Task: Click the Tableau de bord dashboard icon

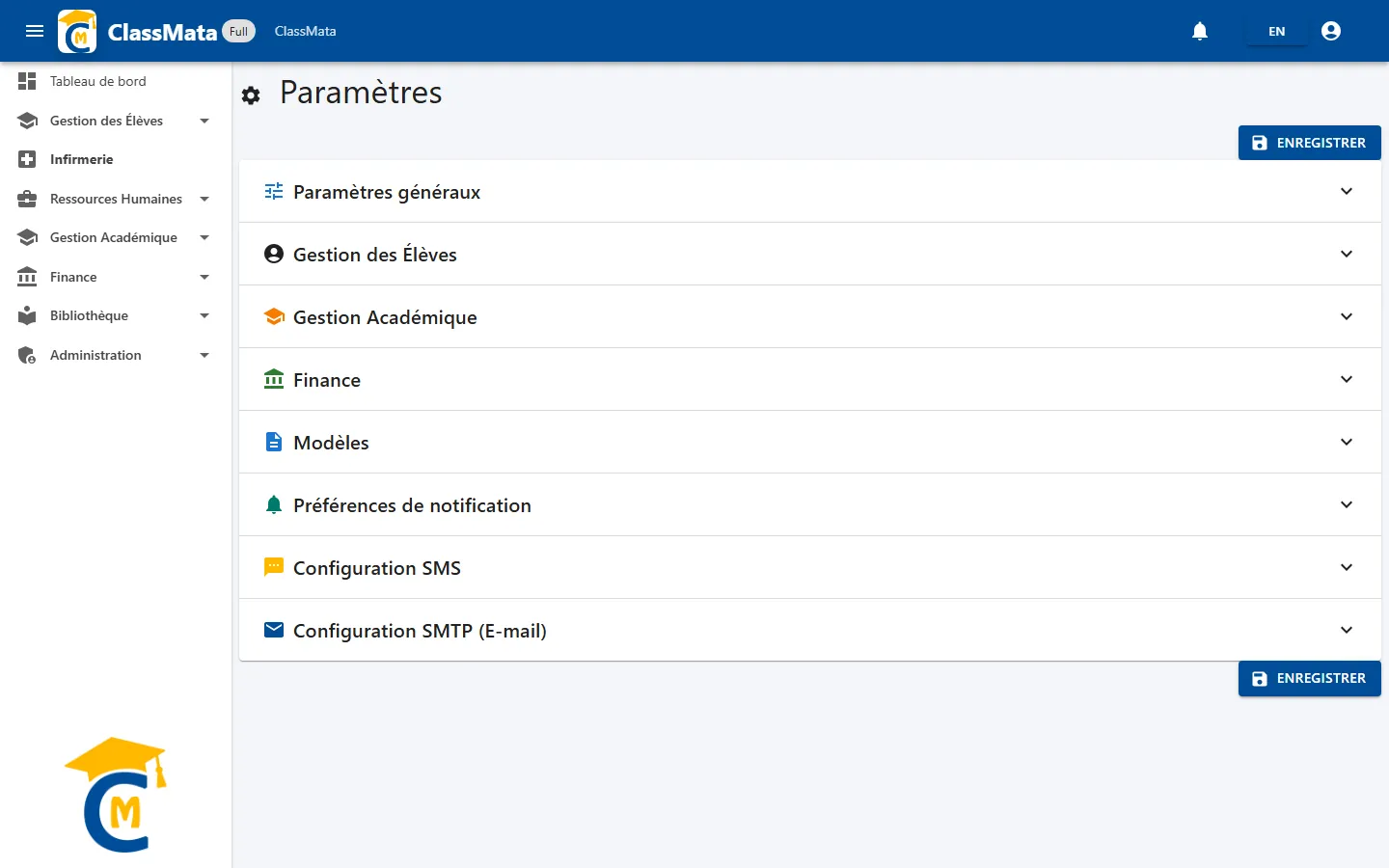Action: [x=27, y=81]
